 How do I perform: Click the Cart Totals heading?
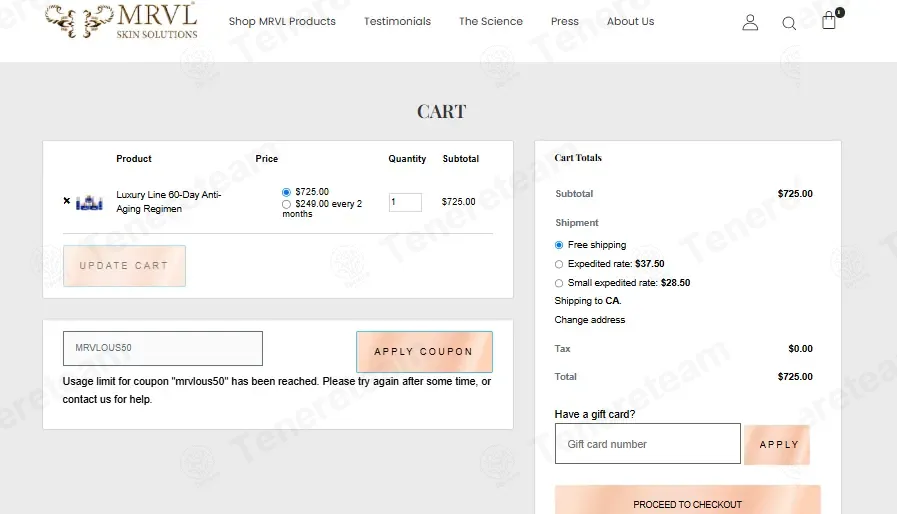click(578, 158)
